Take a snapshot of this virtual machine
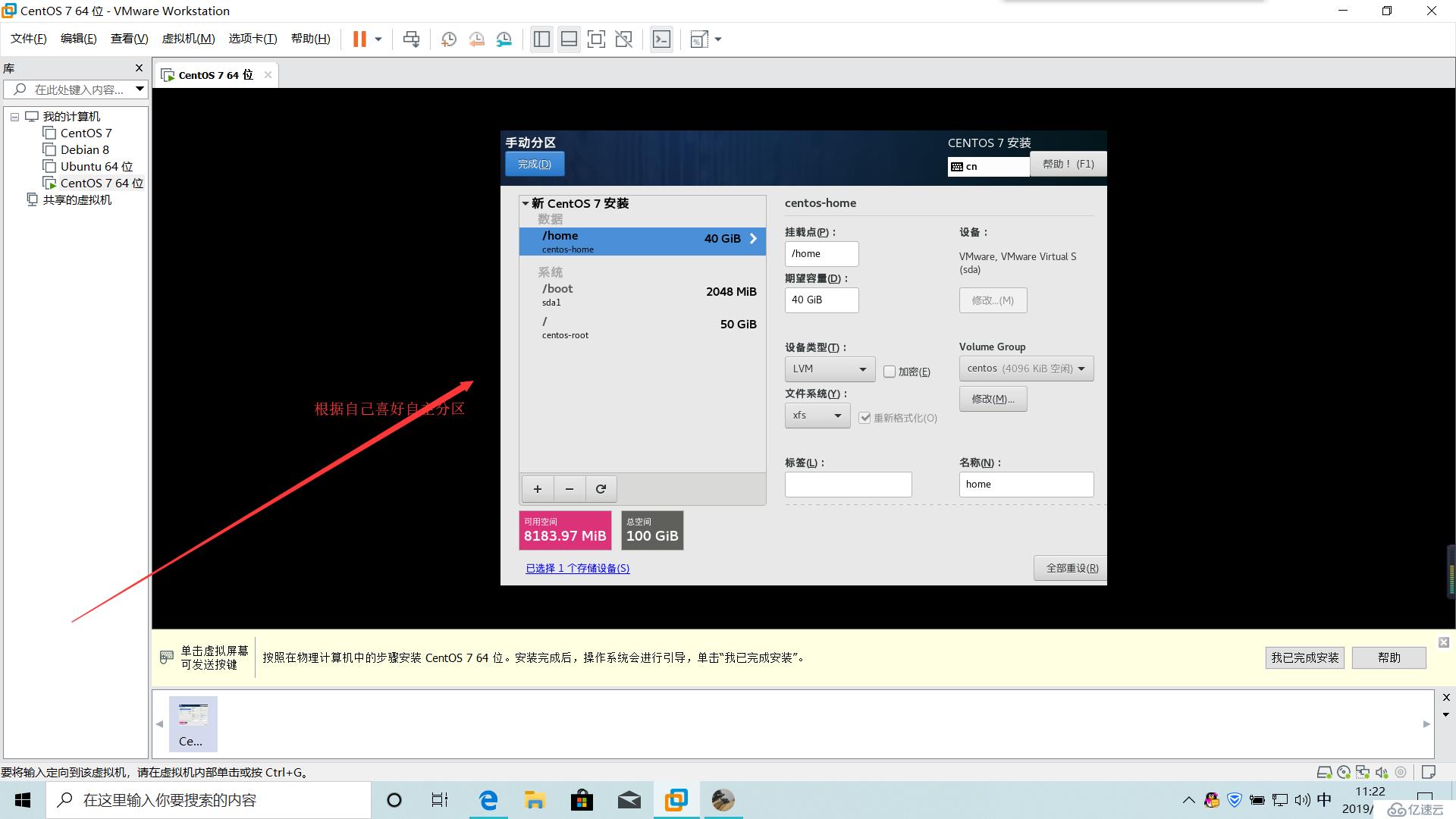The image size is (1456, 819). click(448, 39)
